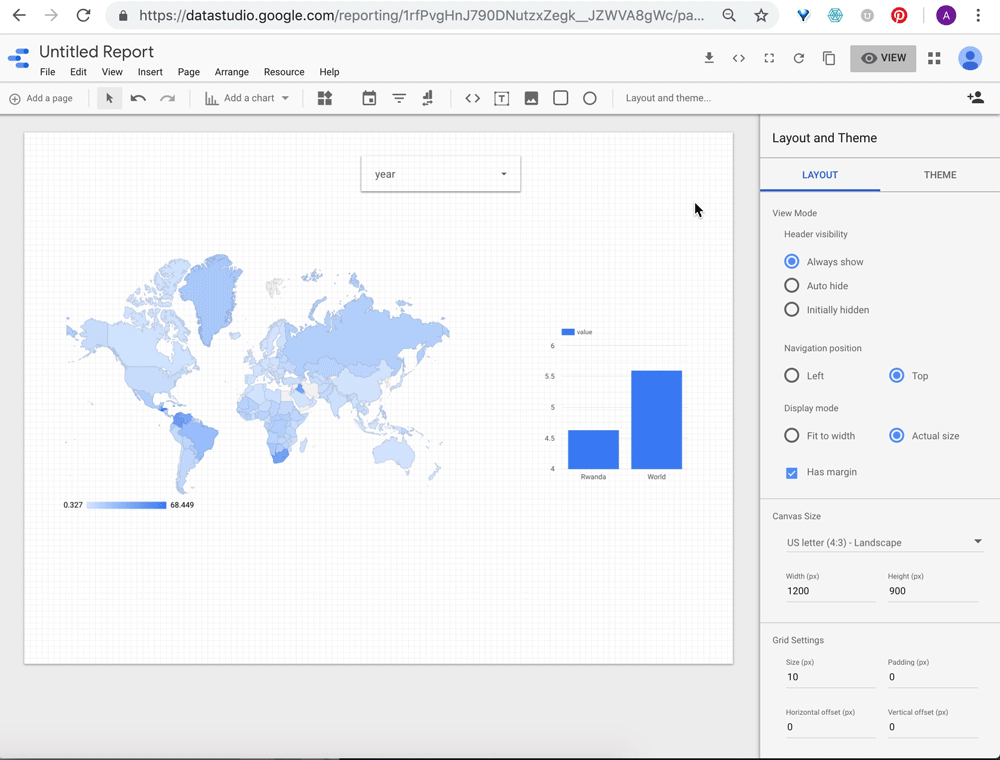Open the Help menu
1000x760 pixels.
[329, 72]
